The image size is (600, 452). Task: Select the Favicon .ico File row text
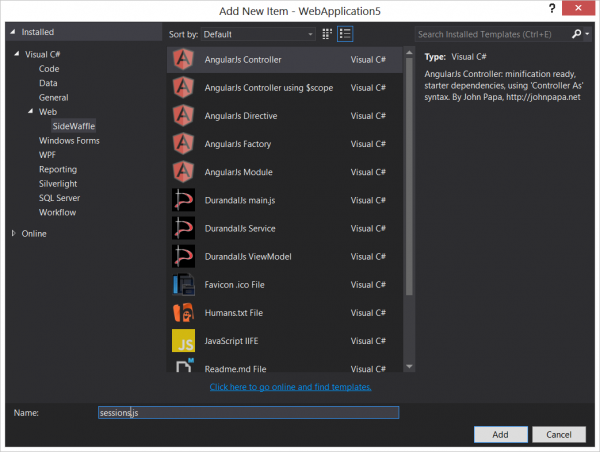point(234,284)
